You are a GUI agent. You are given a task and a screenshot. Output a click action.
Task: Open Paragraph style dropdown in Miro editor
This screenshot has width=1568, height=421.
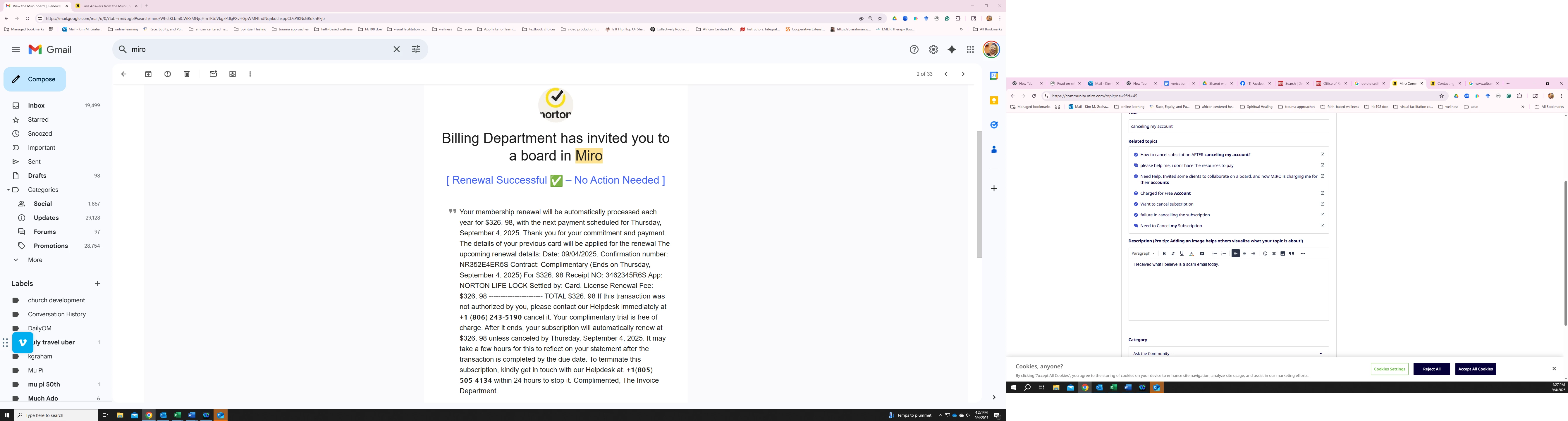[x=1143, y=254]
